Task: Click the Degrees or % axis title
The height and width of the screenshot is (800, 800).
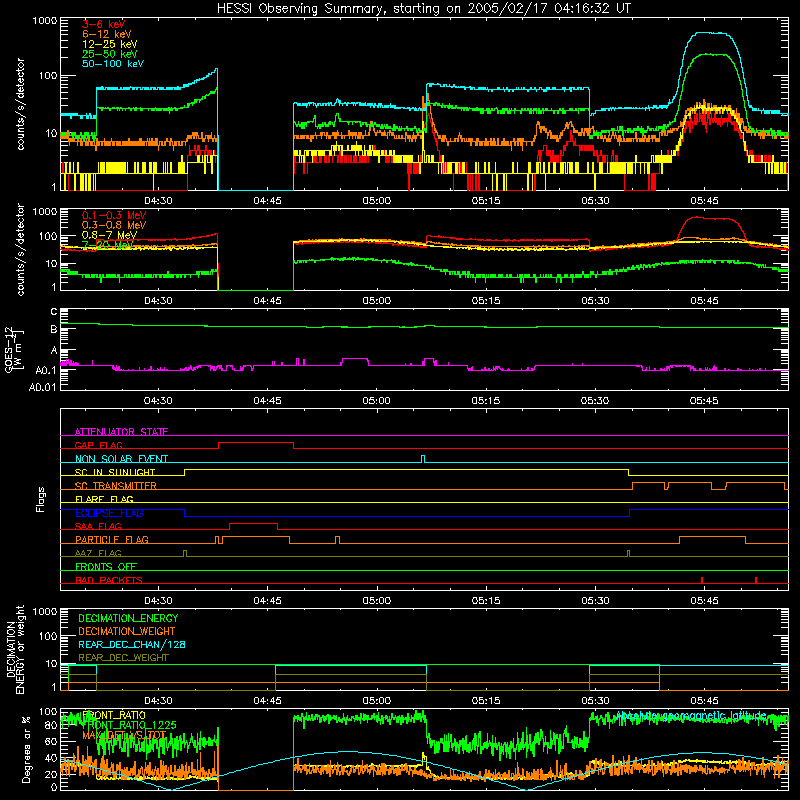Action: pyautogui.click(x=26, y=749)
